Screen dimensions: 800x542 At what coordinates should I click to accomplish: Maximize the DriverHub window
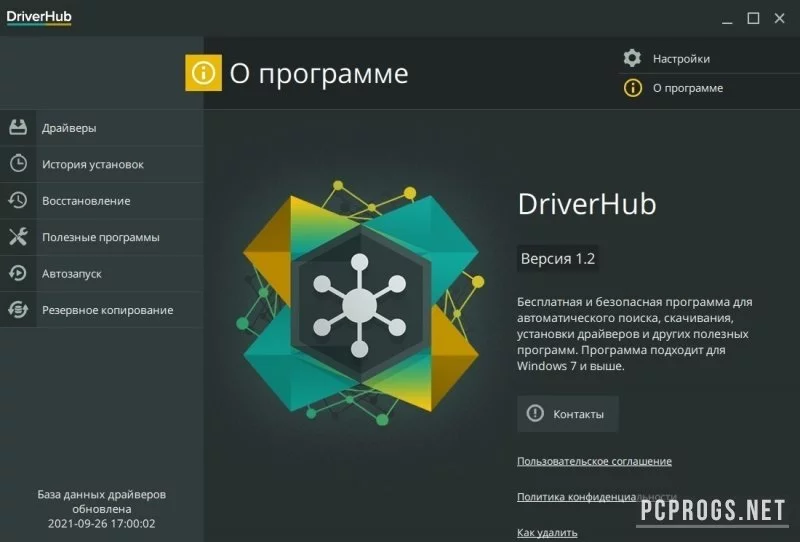(x=753, y=19)
